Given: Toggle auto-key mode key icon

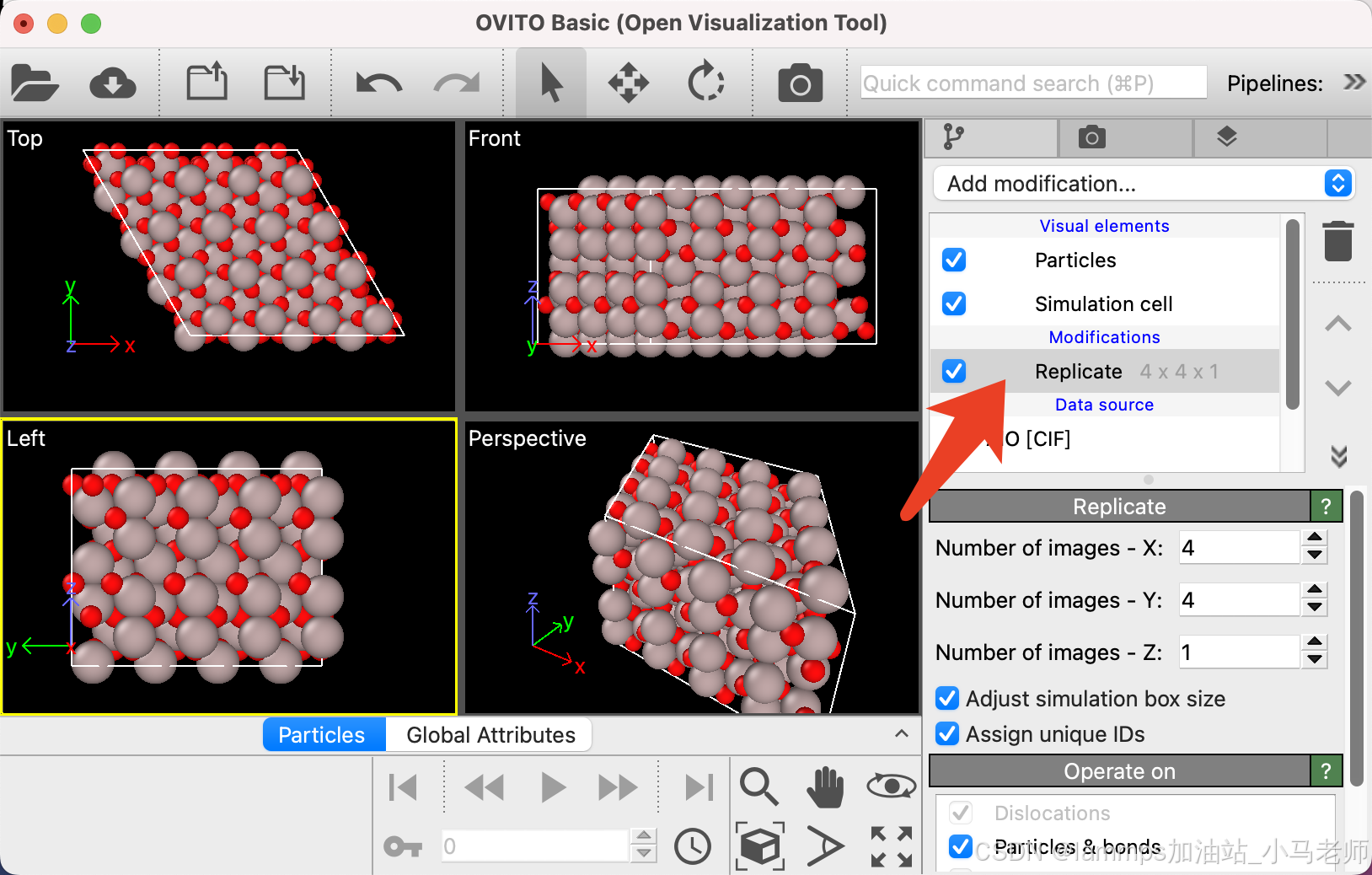Looking at the screenshot, I should pyautogui.click(x=403, y=846).
